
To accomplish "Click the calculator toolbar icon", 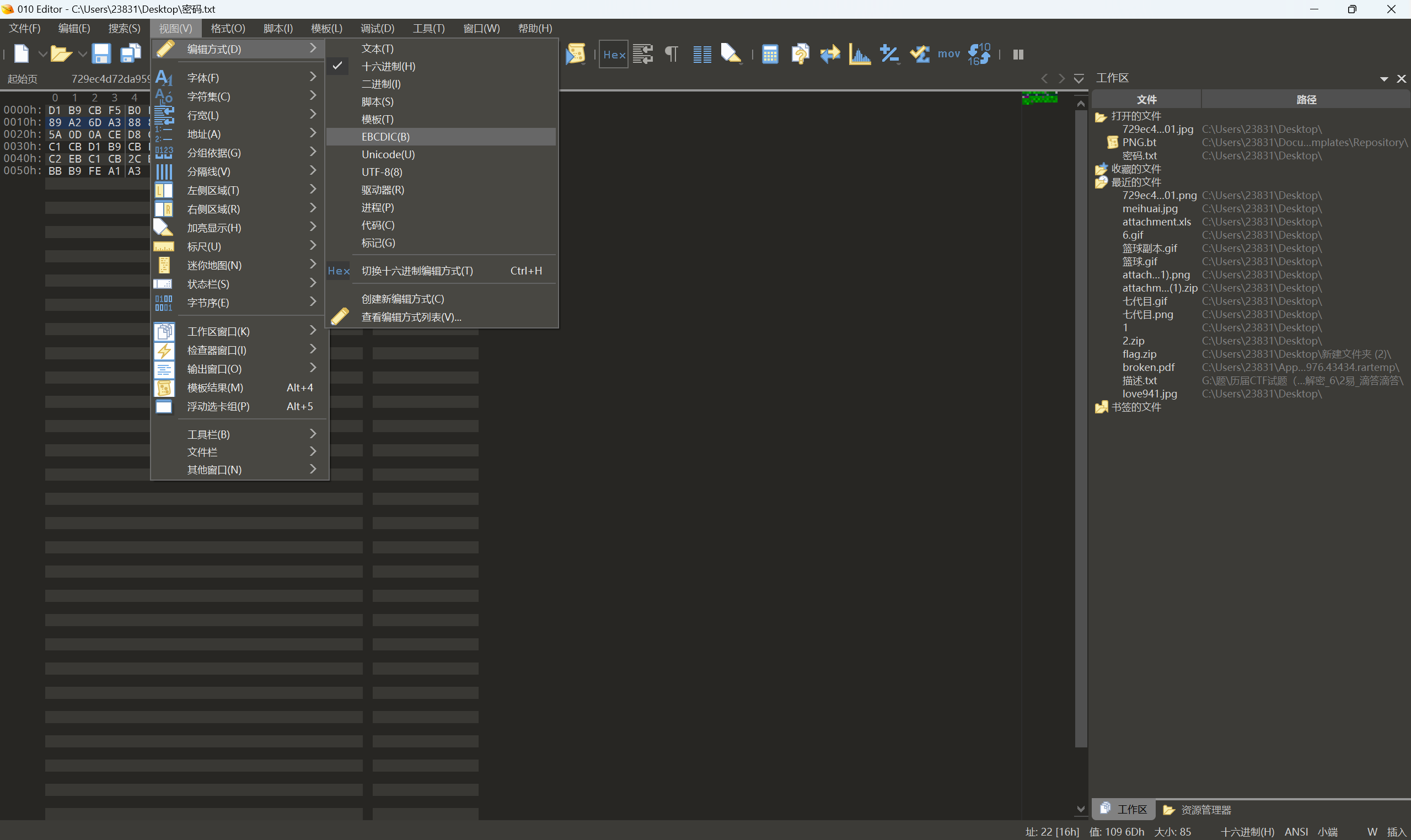I will click(770, 55).
